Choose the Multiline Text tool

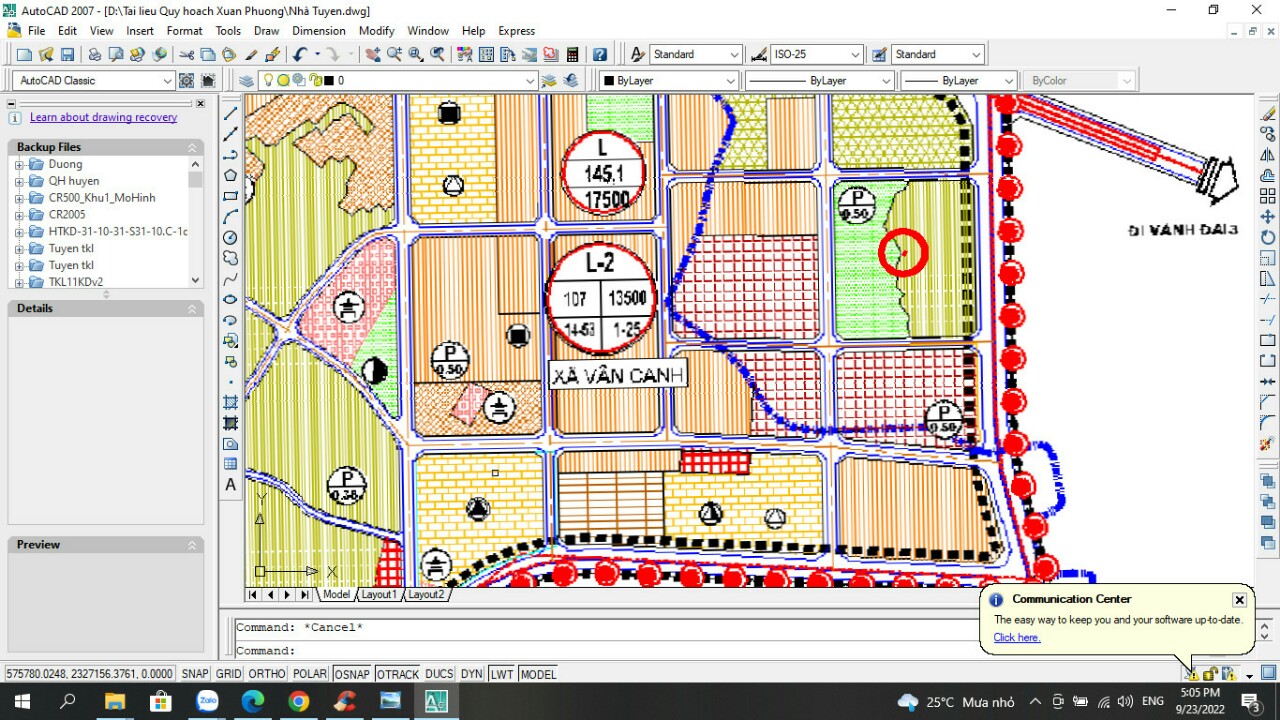coord(231,485)
